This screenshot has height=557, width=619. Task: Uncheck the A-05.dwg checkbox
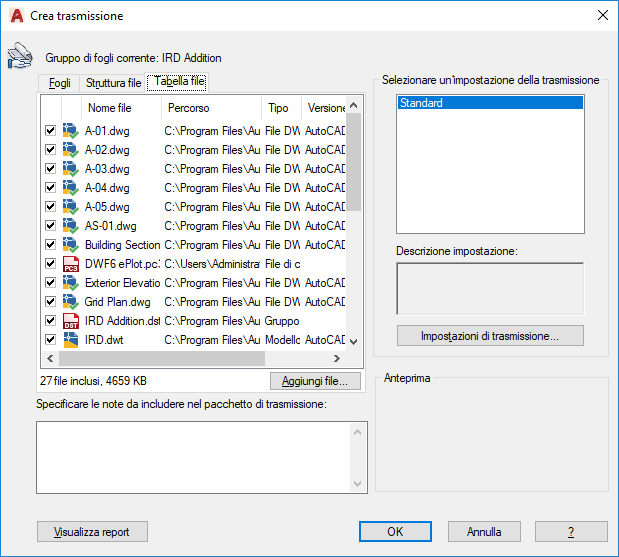(x=50, y=206)
